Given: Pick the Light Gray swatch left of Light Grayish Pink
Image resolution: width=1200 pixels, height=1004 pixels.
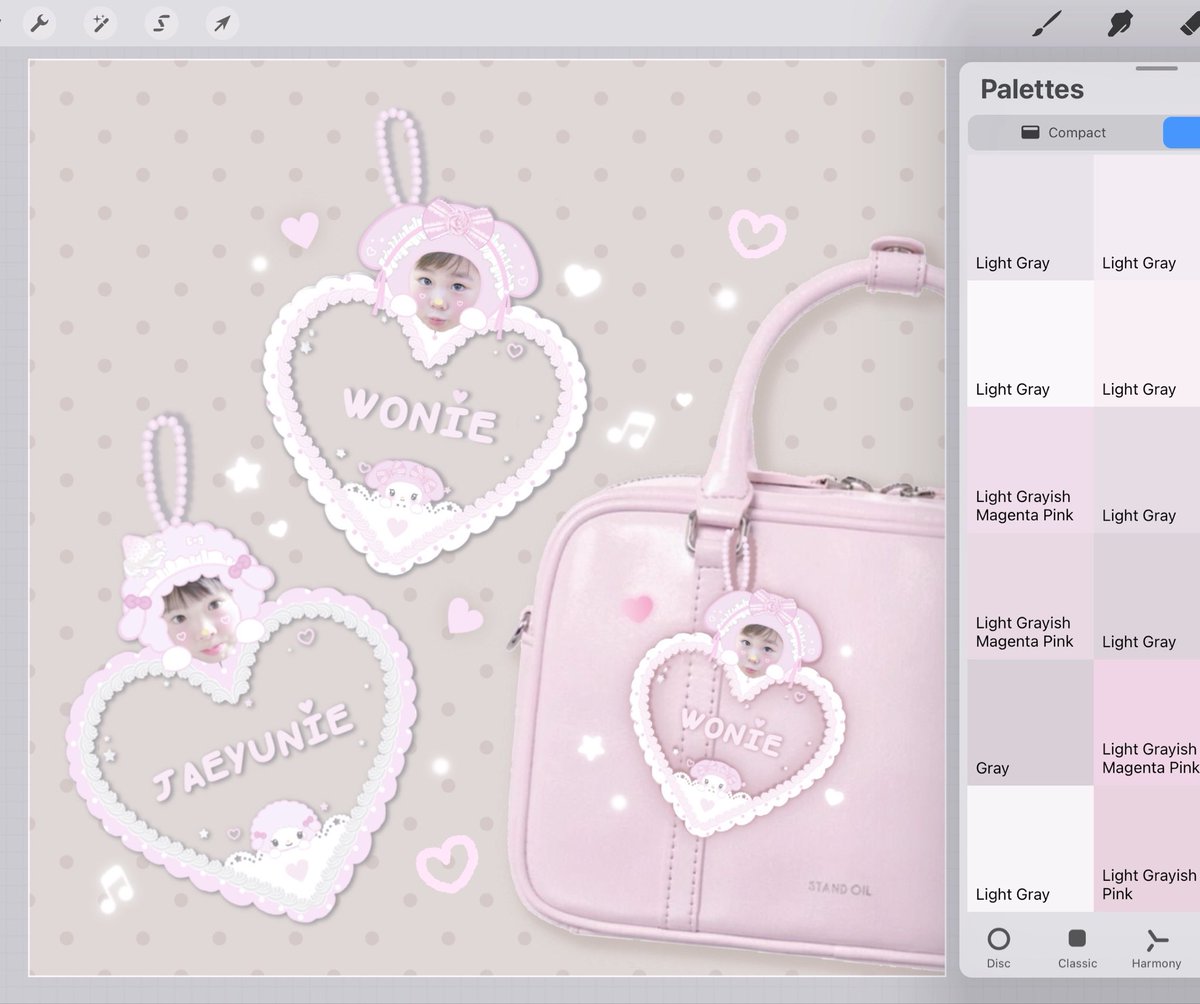Looking at the screenshot, I should [x=1029, y=849].
